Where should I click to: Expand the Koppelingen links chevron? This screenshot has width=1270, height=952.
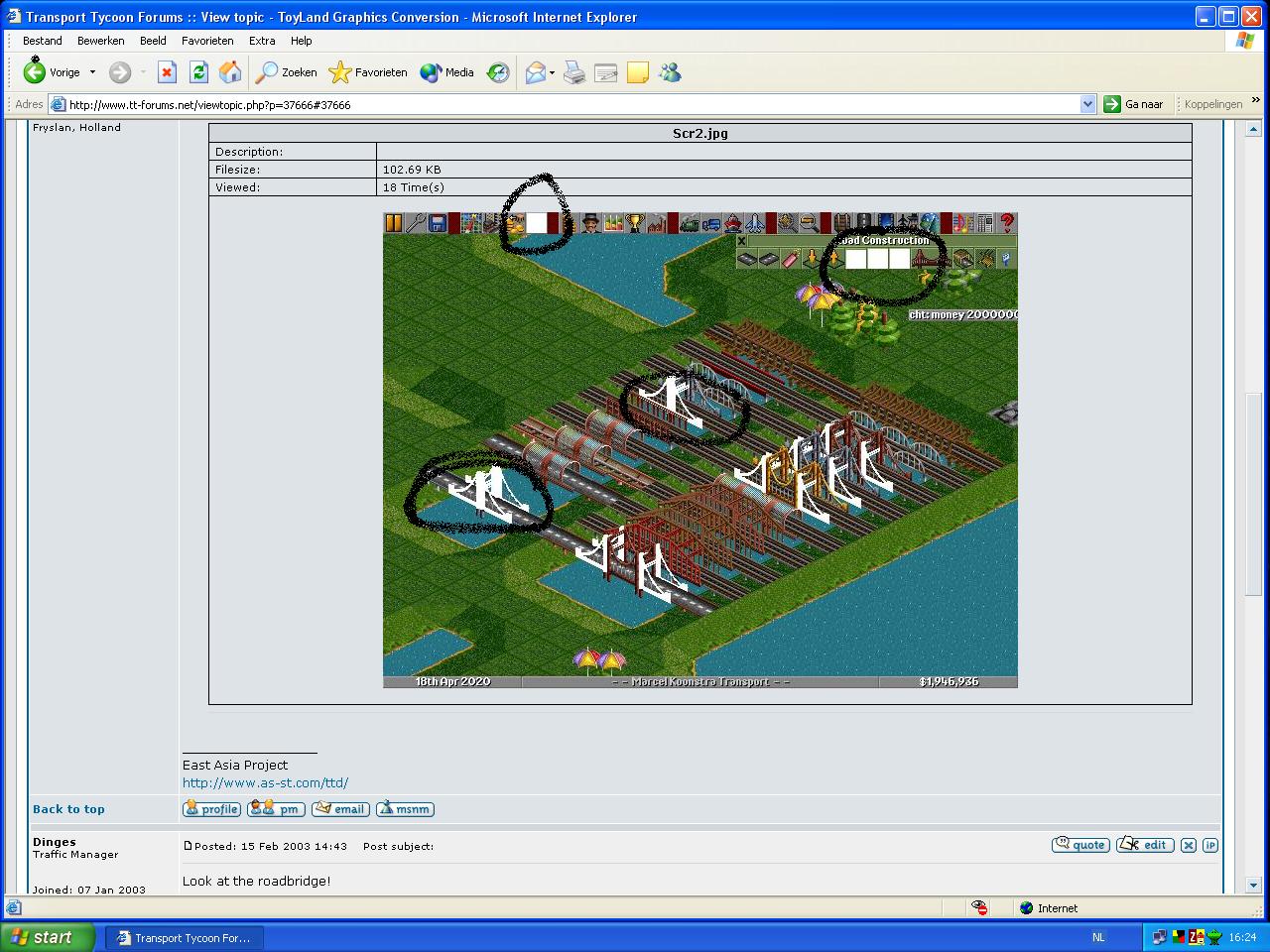[1255, 101]
